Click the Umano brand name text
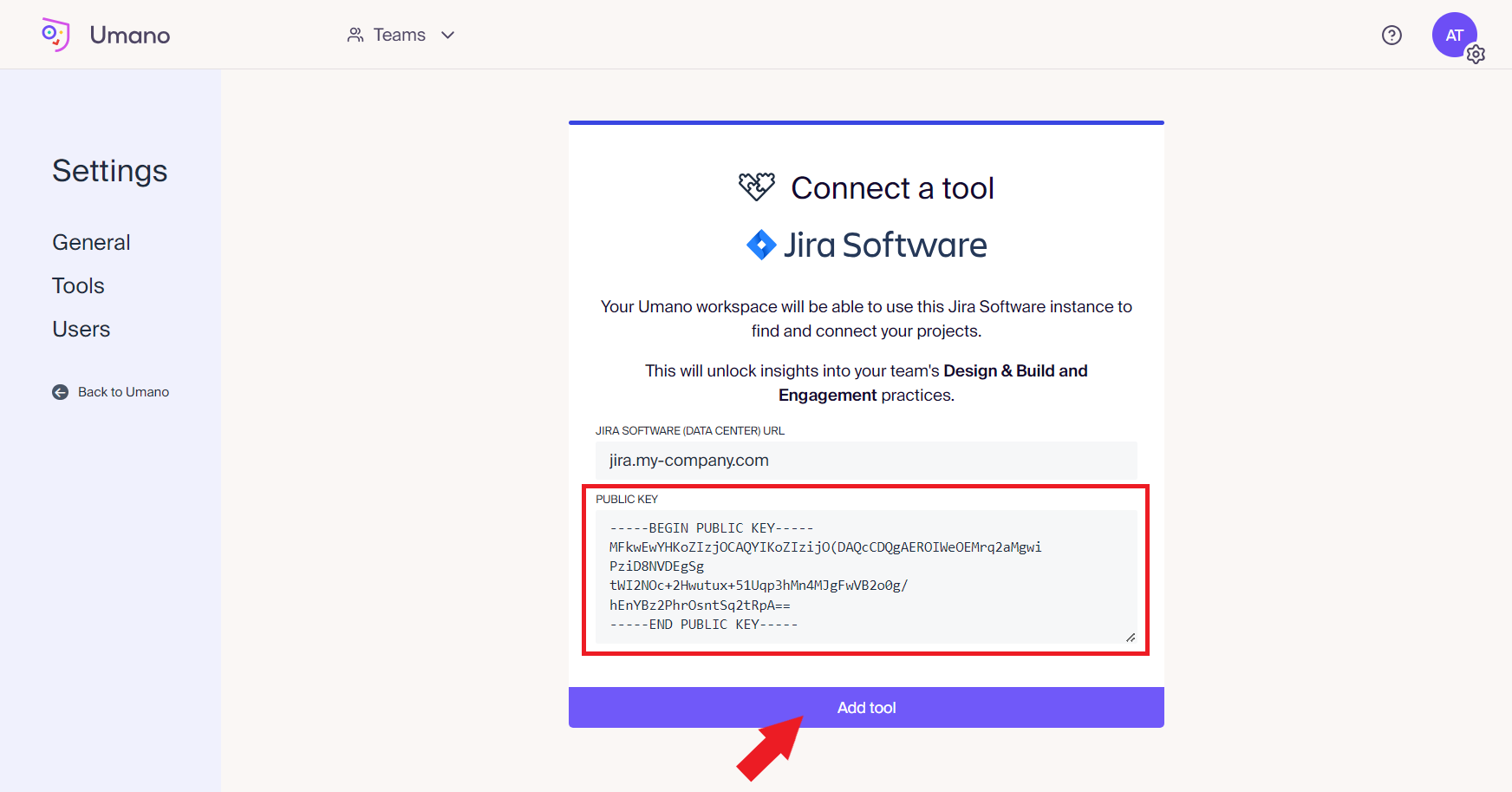Viewport: 1512px width, 792px height. [130, 35]
